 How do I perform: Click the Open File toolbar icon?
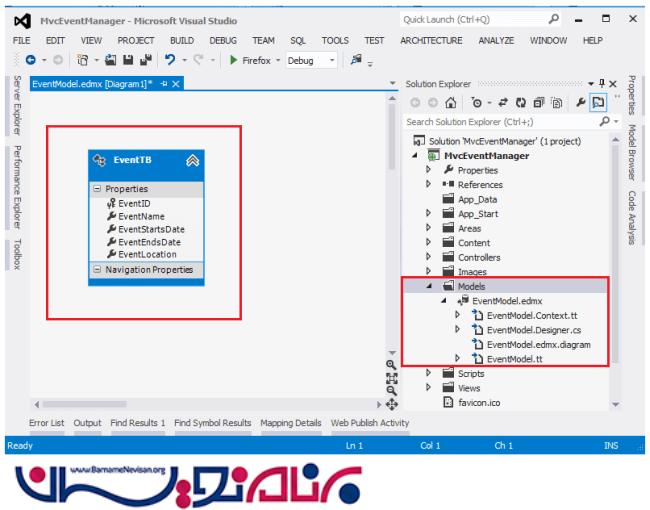(x=110, y=60)
